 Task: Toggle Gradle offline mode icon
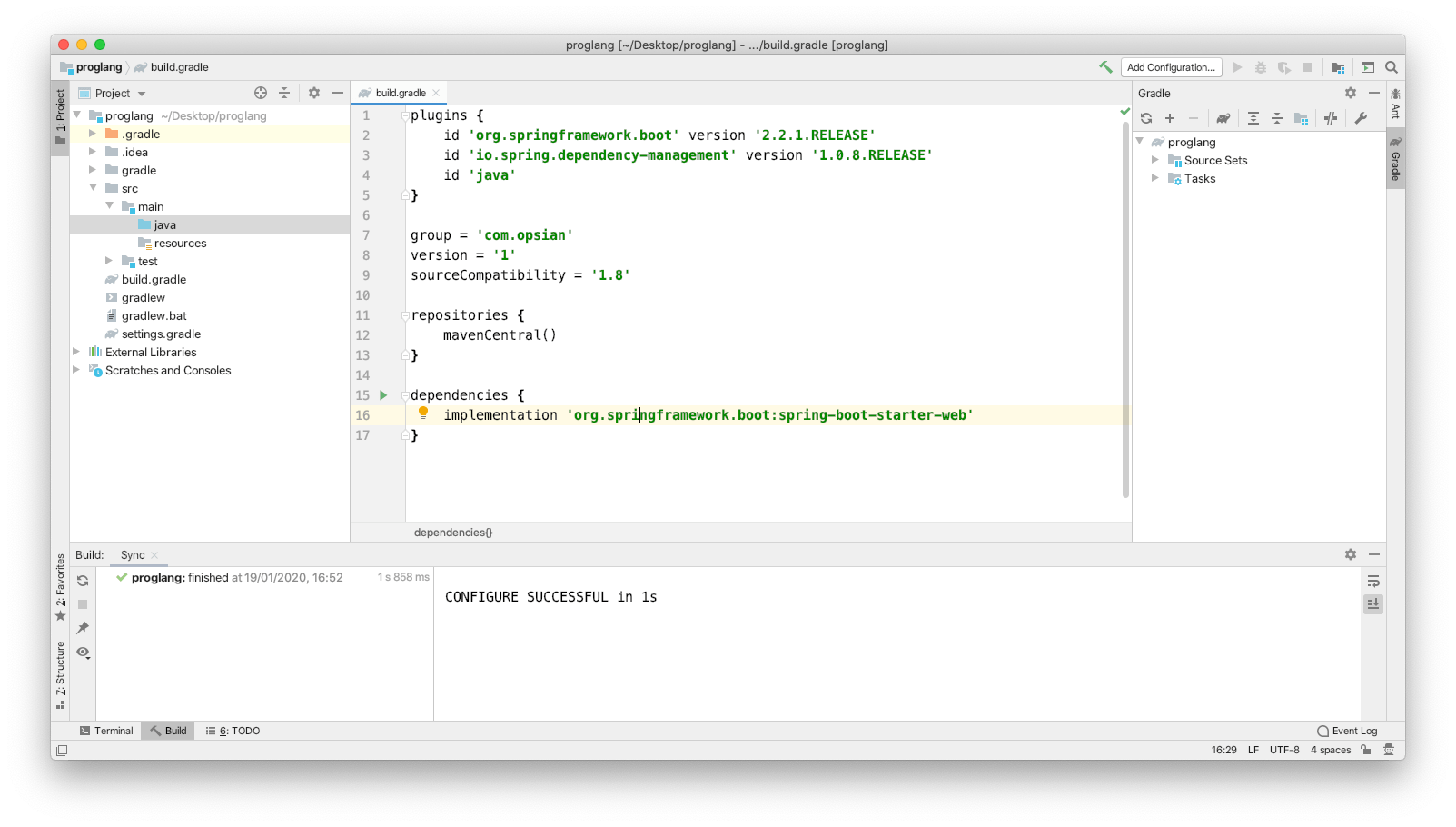coord(1331,118)
